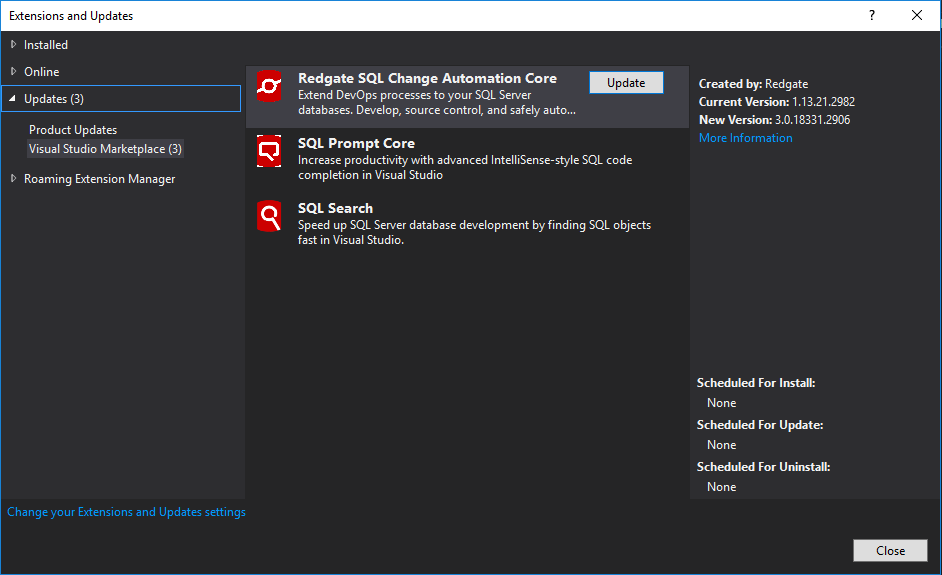This screenshot has width=942, height=575.
Task: Expand the Online category arrow
Action: pyautogui.click(x=13, y=72)
